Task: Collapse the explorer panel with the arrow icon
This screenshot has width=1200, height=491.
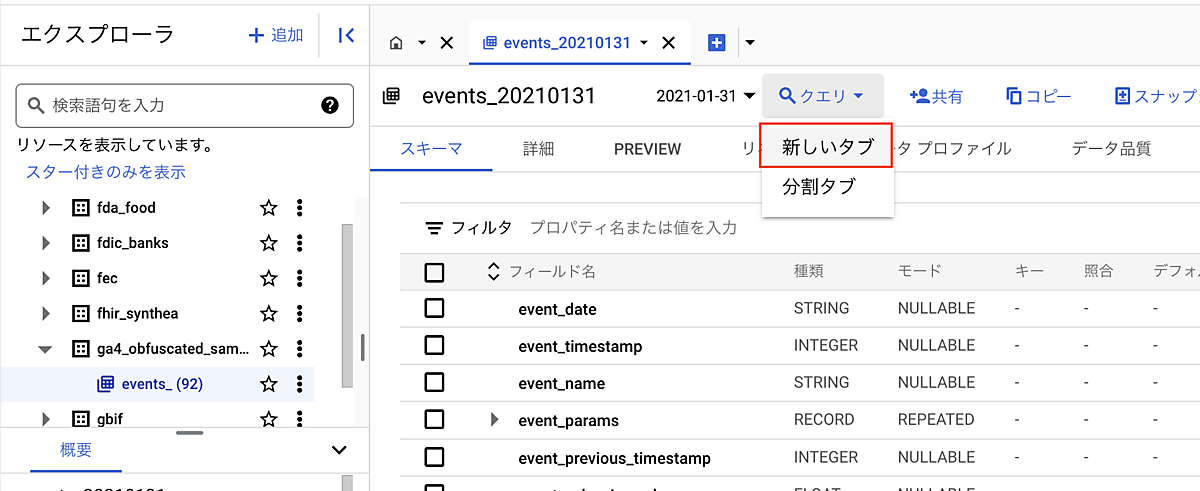Action: [x=346, y=35]
